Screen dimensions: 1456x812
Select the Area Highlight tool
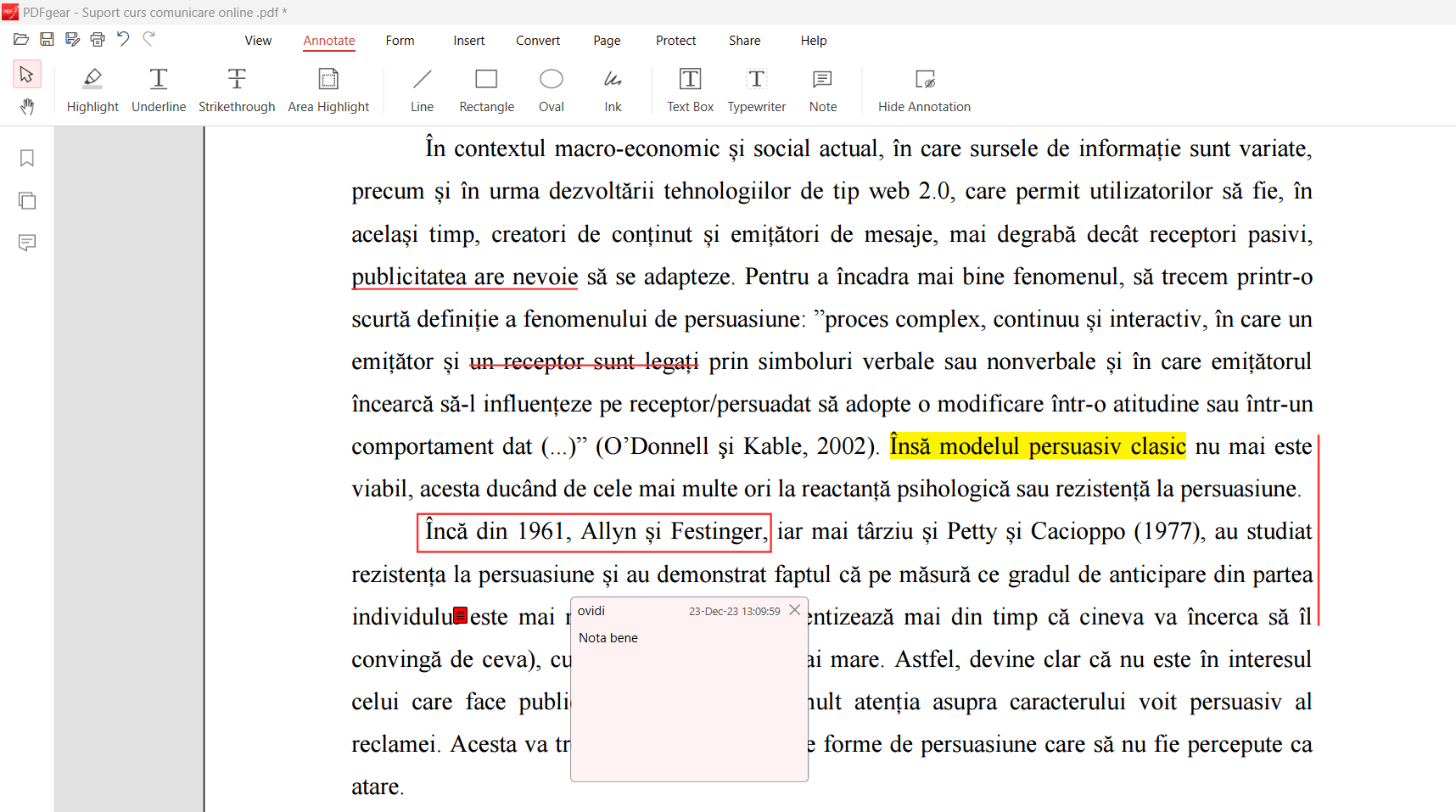pos(328,89)
